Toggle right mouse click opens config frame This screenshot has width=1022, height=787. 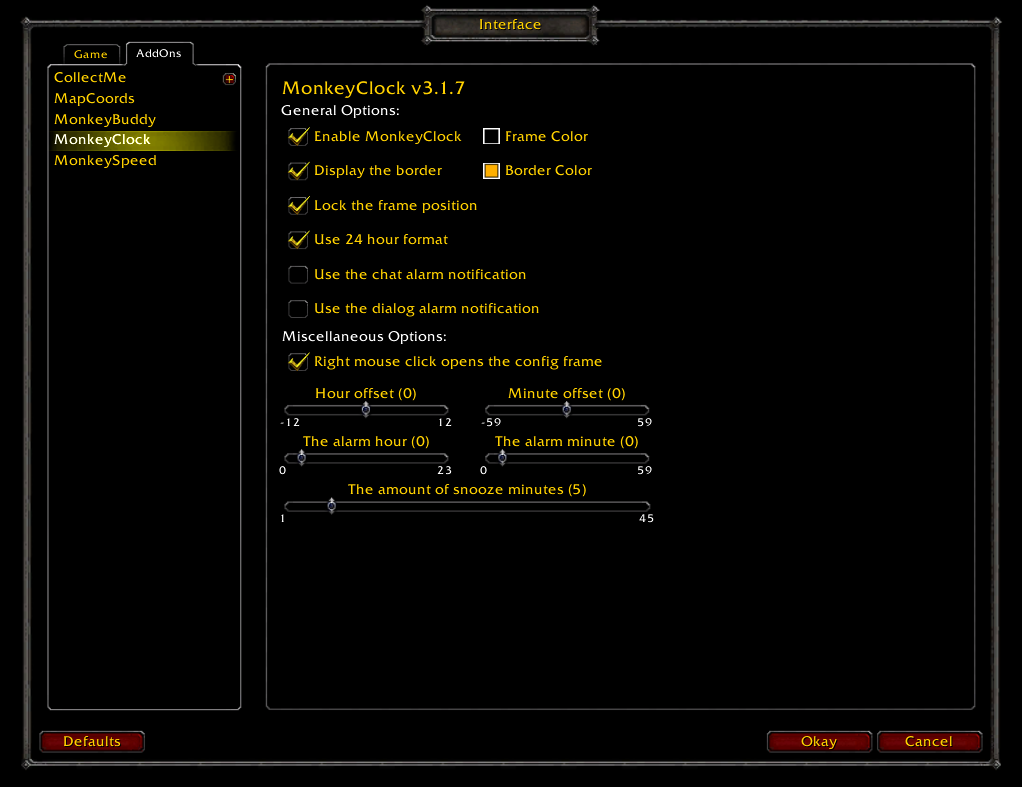coord(298,362)
